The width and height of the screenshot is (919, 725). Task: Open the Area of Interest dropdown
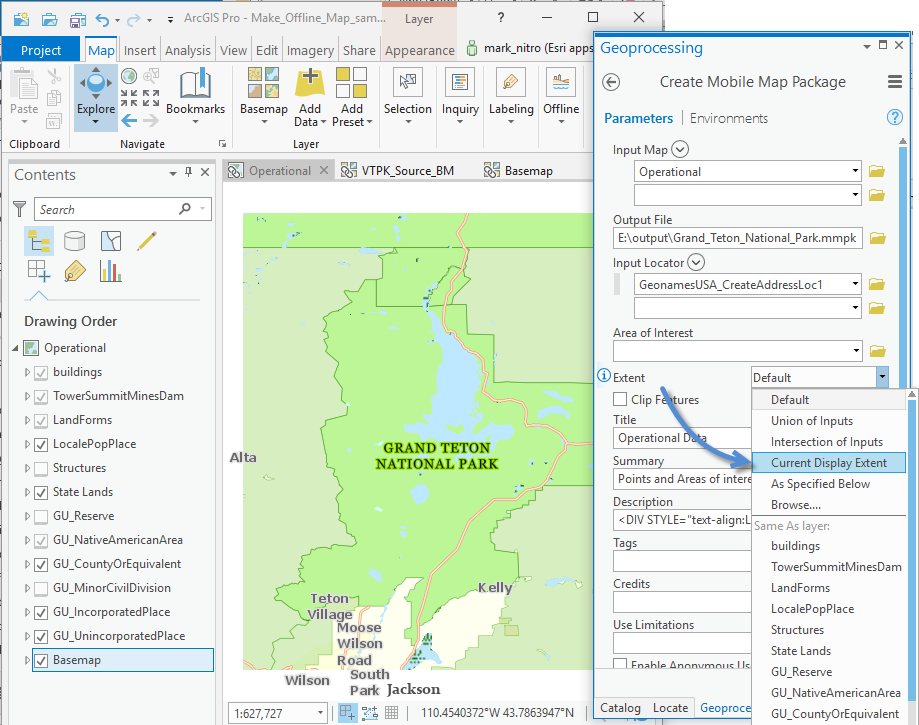click(855, 351)
